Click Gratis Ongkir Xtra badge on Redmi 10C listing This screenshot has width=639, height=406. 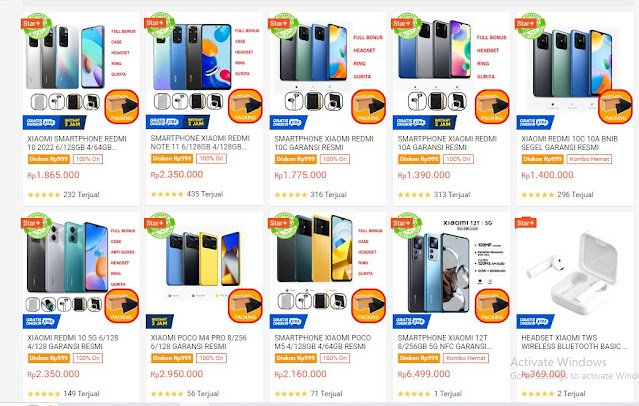[x=288, y=122]
